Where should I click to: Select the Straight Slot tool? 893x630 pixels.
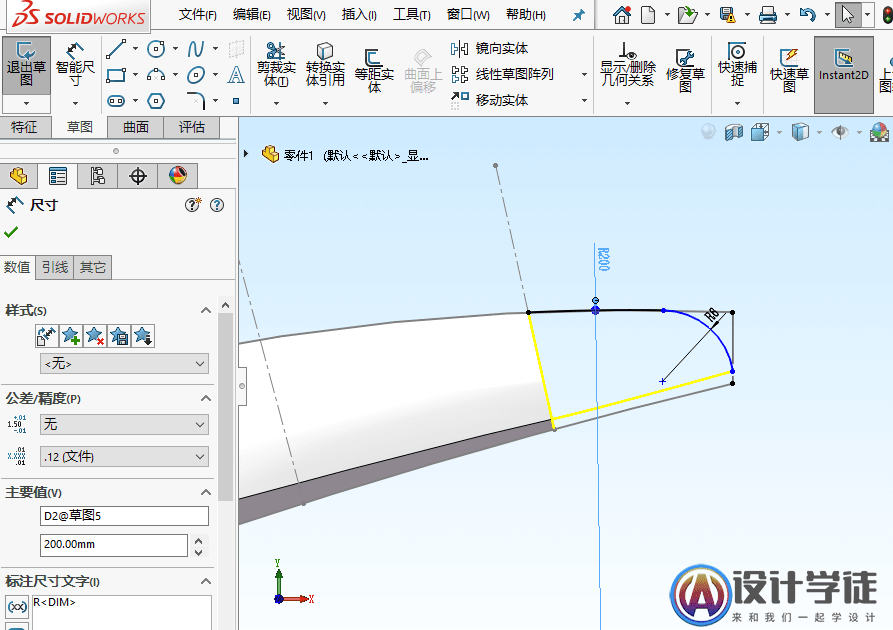point(116,101)
